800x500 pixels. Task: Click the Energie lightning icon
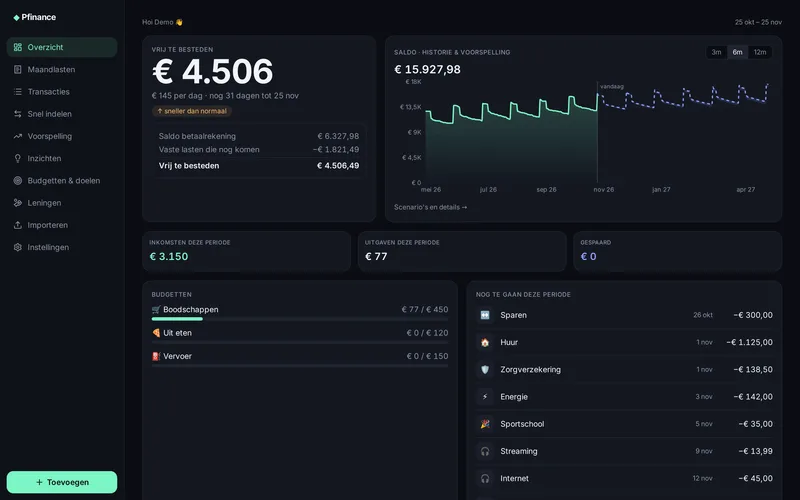[x=485, y=397]
